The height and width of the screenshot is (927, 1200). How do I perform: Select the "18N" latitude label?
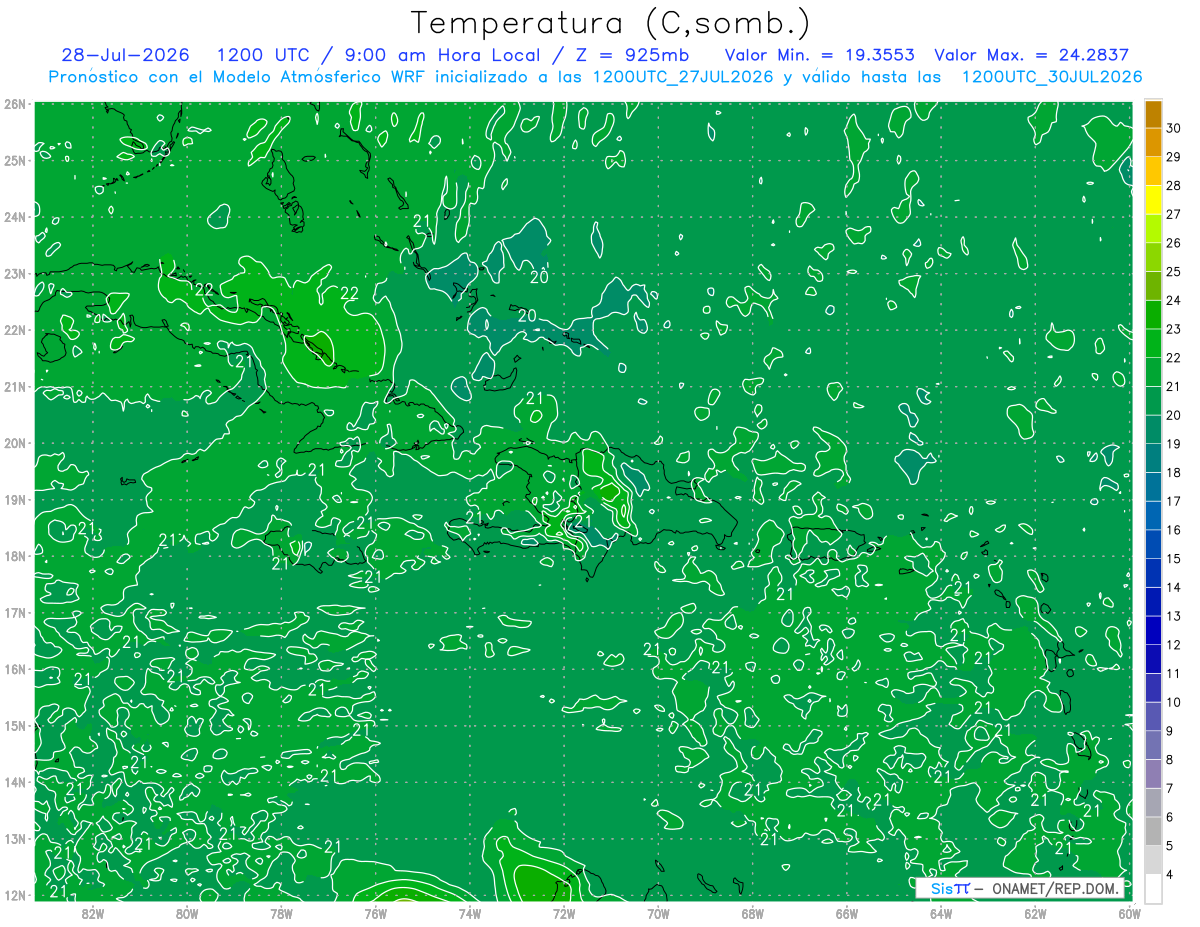pyautogui.click(x=14, y=556)
